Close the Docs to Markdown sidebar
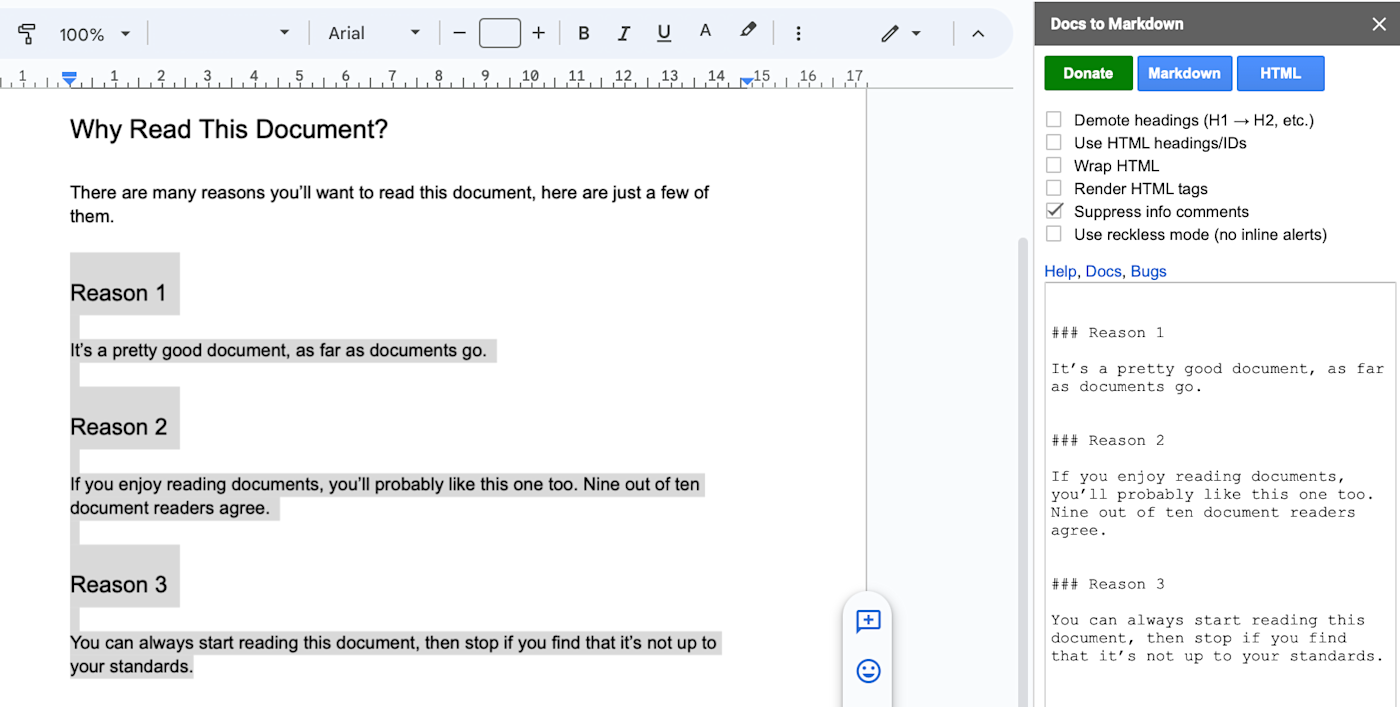The height and width of the screenshot is (707, 1400). point(1379,24)
